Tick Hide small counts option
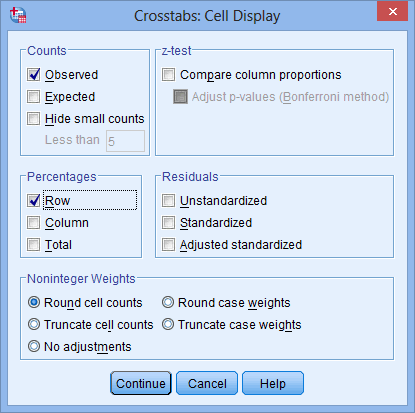This screenshot has width=415, height=413. coord(34,119)
